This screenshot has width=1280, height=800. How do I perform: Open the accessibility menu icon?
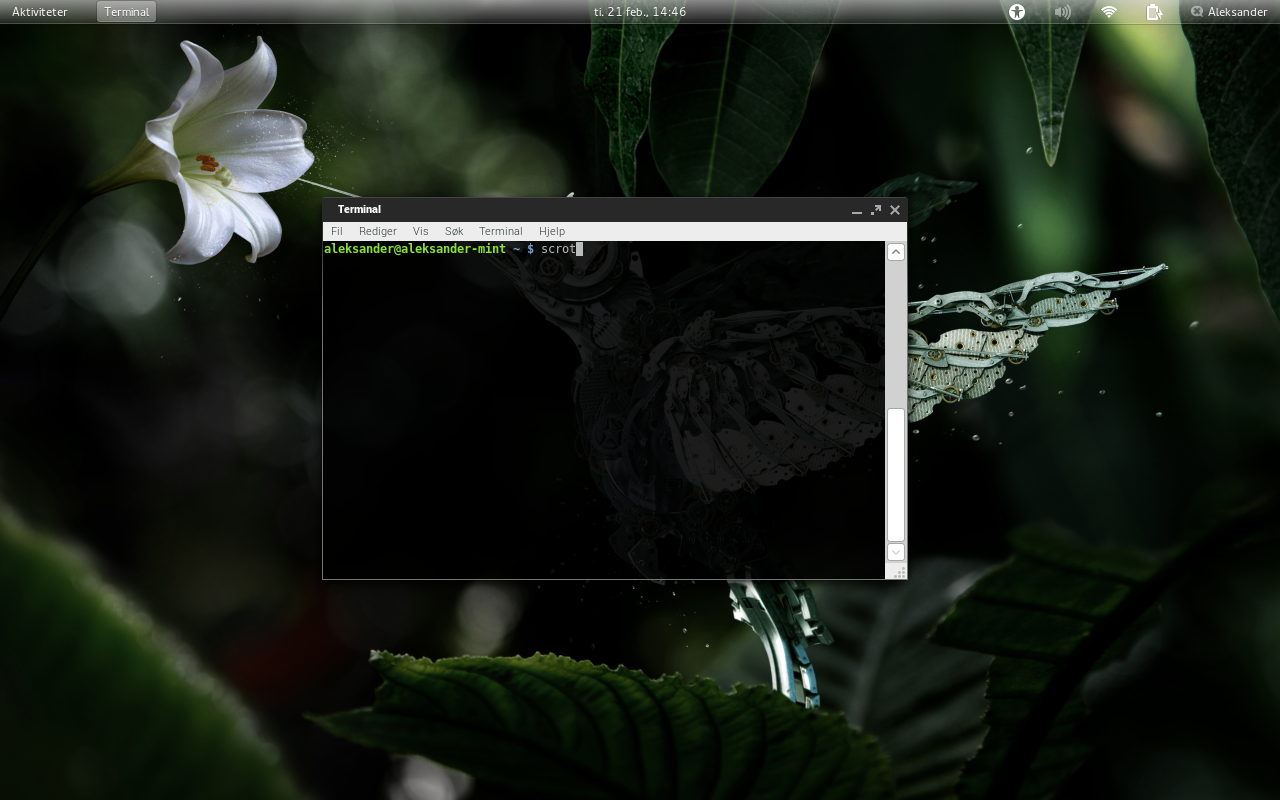pyautogui.click(x=1017, y=12)
